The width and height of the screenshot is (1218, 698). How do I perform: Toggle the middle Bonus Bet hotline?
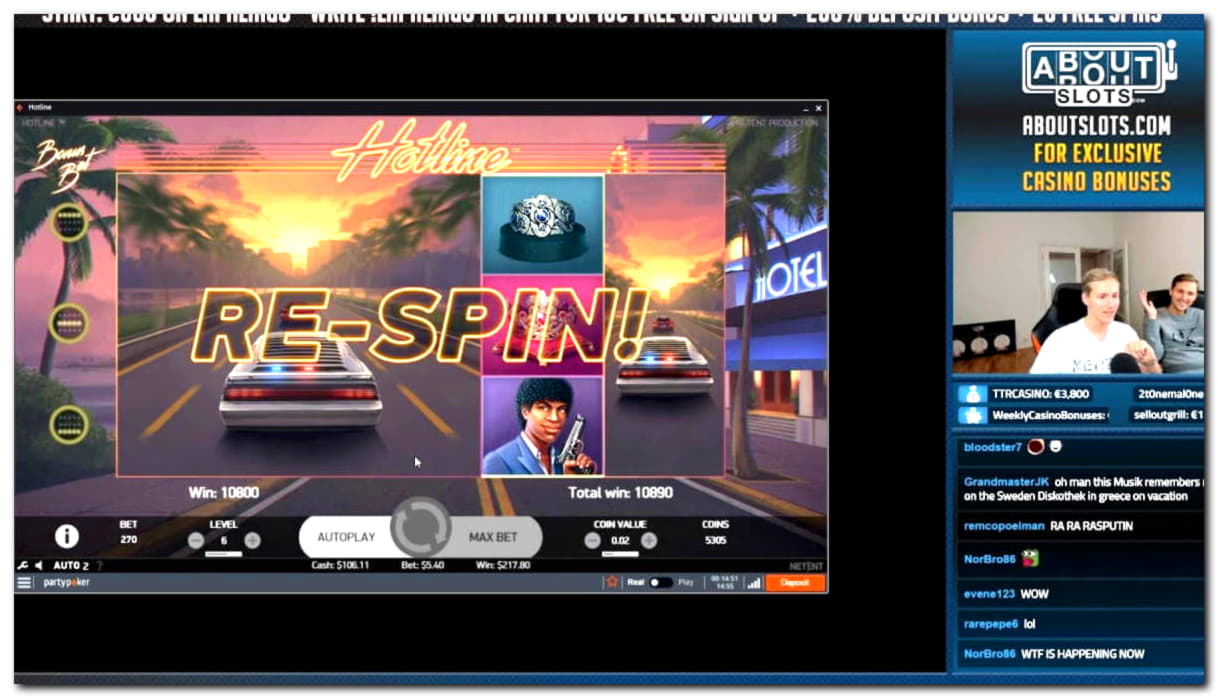tap(69, 323)
